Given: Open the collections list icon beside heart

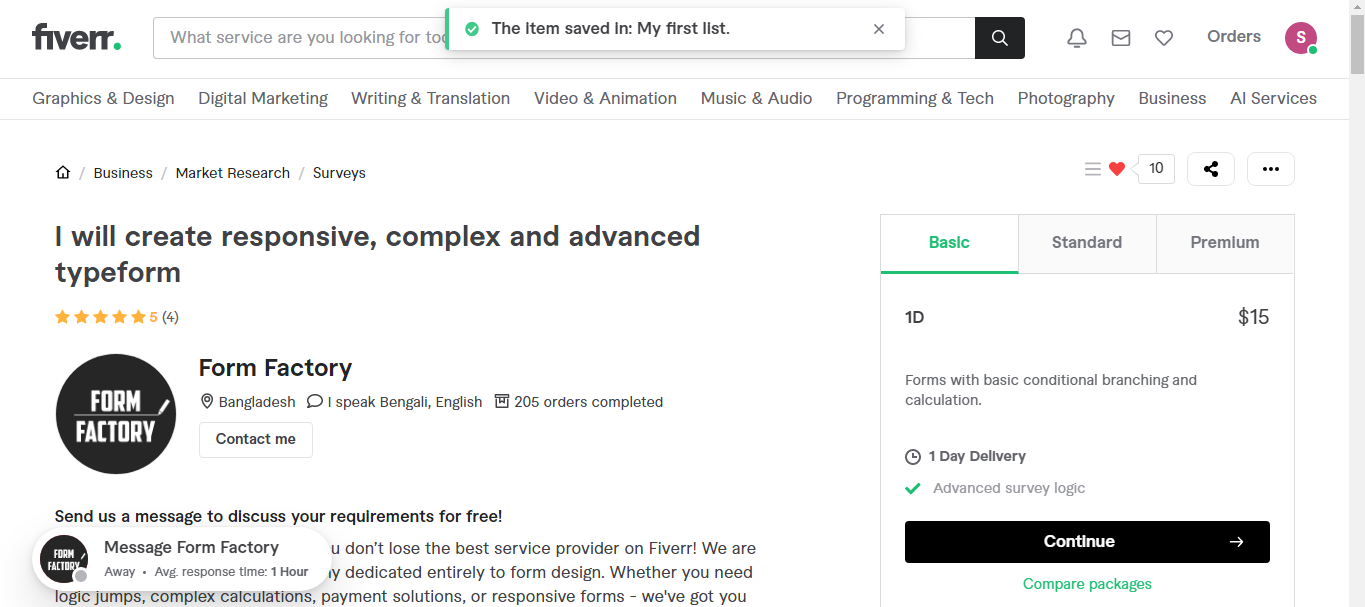Looking at the screenshot, I should (x=1093, y=169).
